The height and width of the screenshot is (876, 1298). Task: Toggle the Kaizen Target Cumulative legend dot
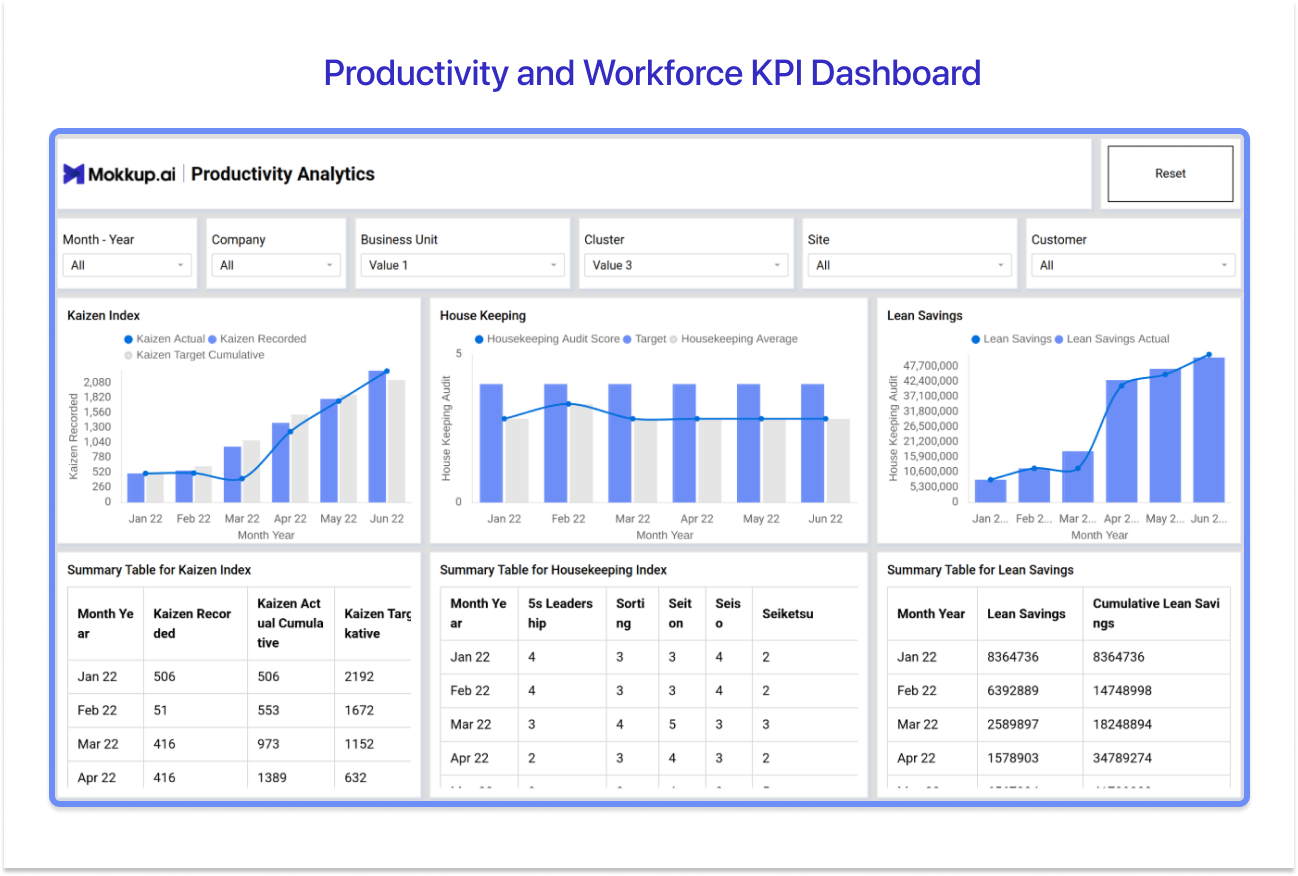pos(129,355)
